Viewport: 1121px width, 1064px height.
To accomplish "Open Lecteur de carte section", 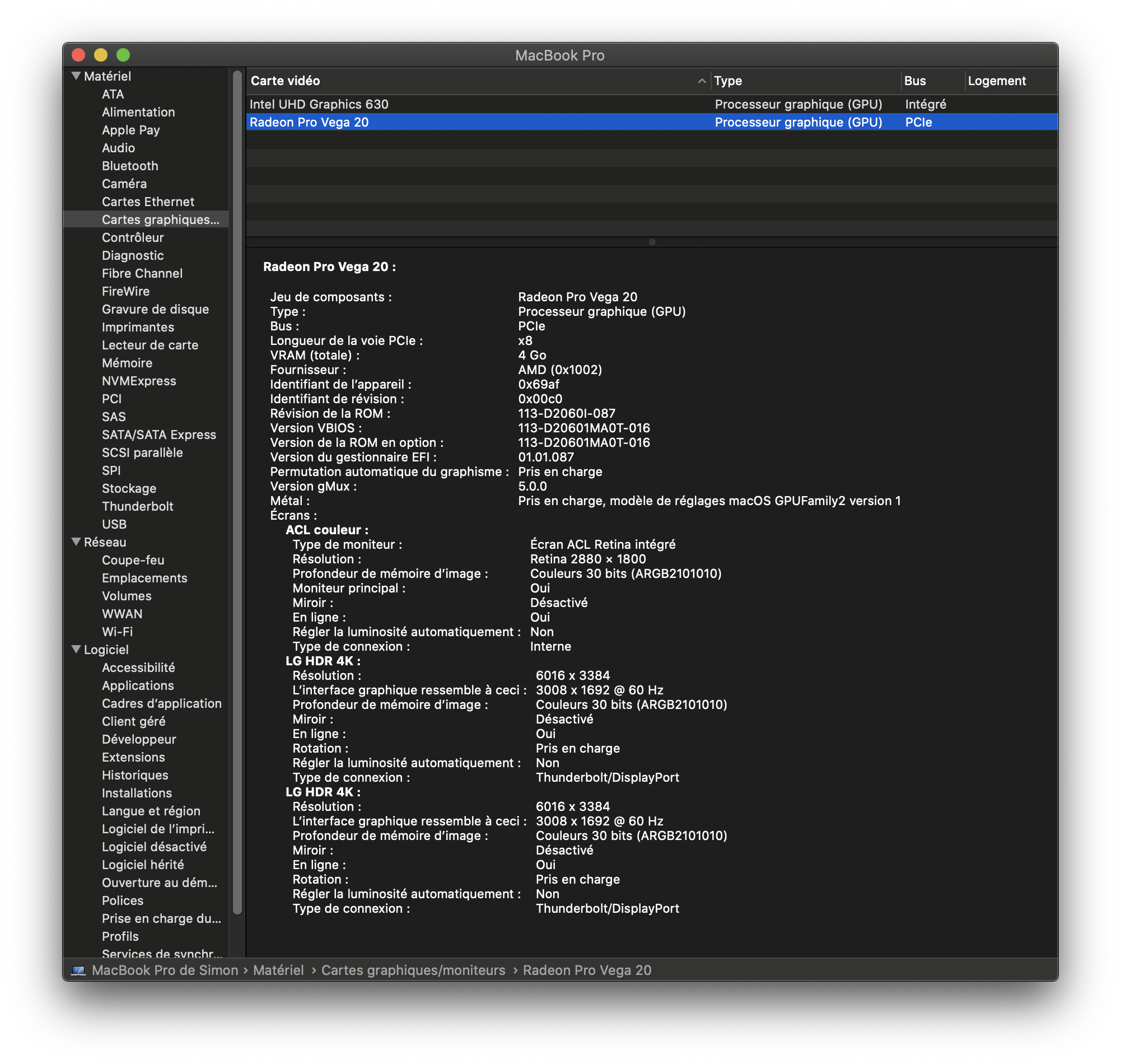I will click(x=150, y=346).
